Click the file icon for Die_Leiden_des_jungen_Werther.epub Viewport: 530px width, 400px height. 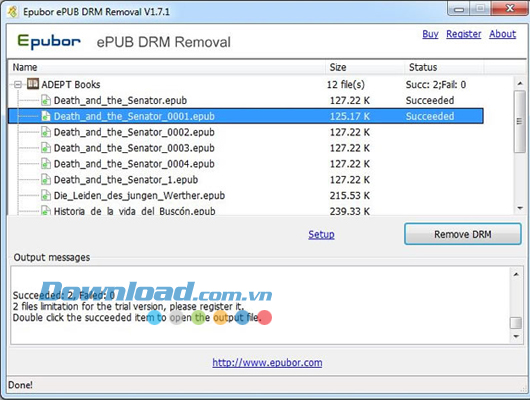[x=46, y=195]
